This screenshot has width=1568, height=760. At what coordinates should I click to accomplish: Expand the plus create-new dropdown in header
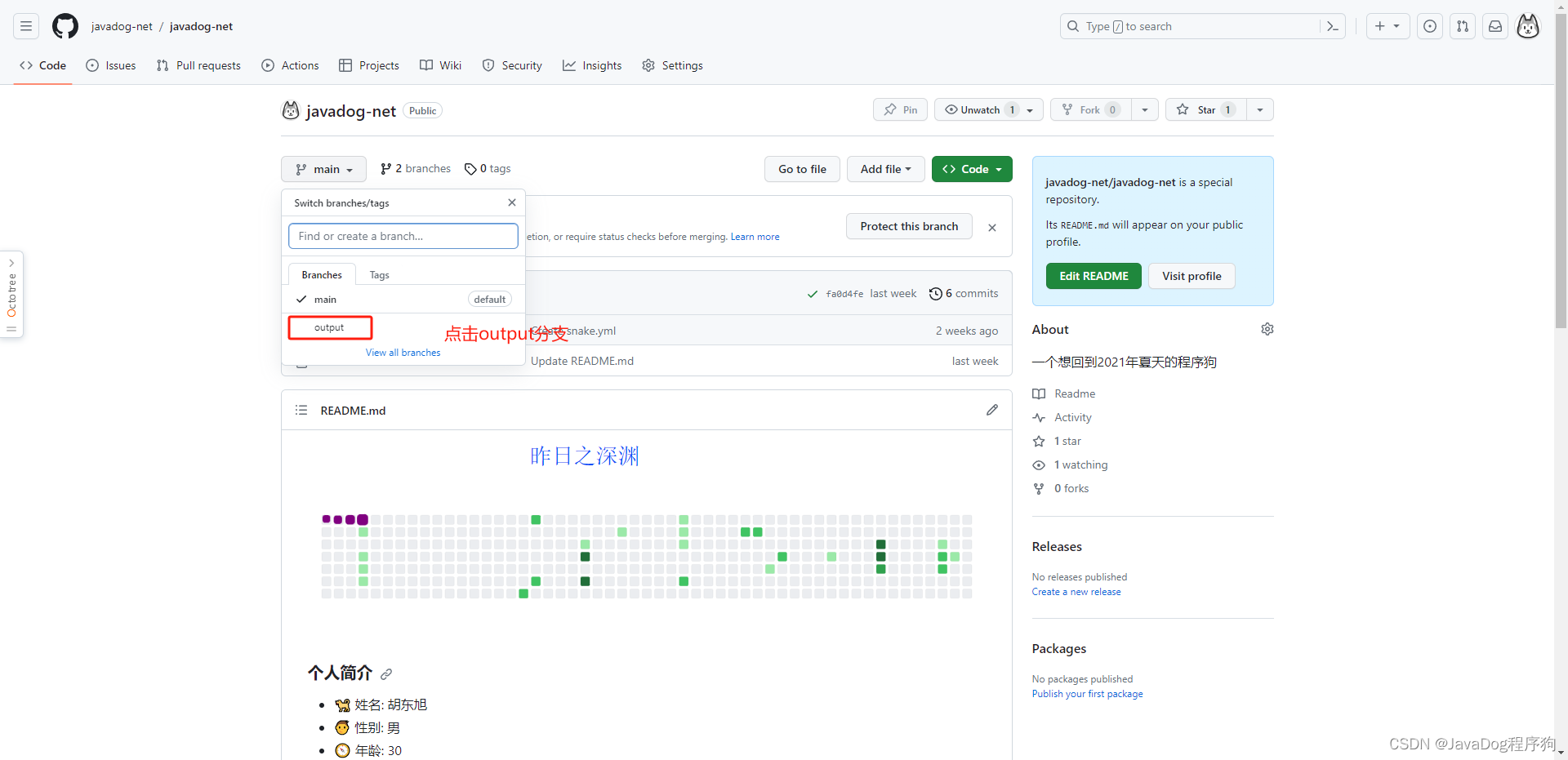pyautogui.click(x=1388, y=26)
